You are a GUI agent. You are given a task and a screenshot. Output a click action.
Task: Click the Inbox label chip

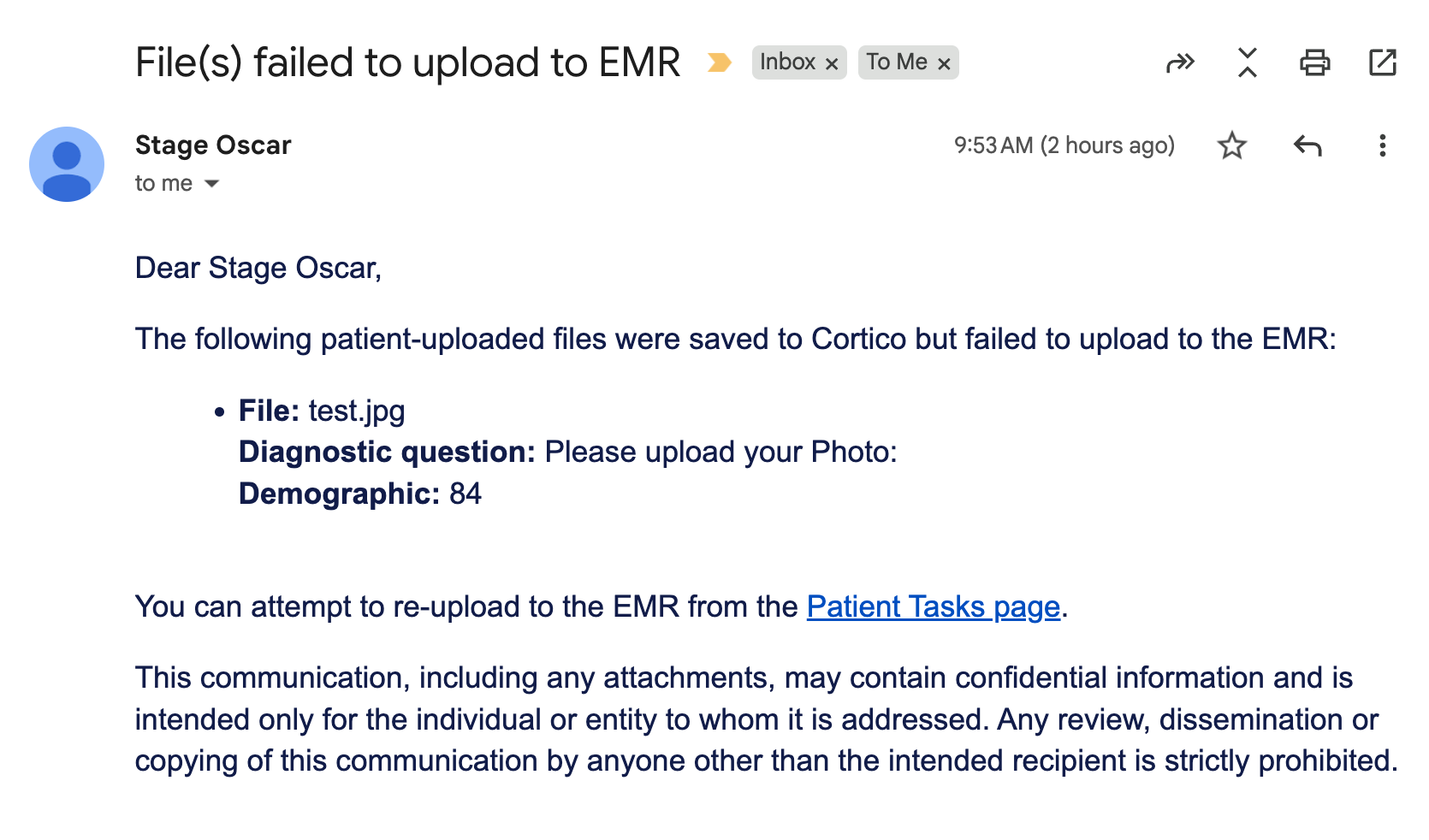click(787, 62)
